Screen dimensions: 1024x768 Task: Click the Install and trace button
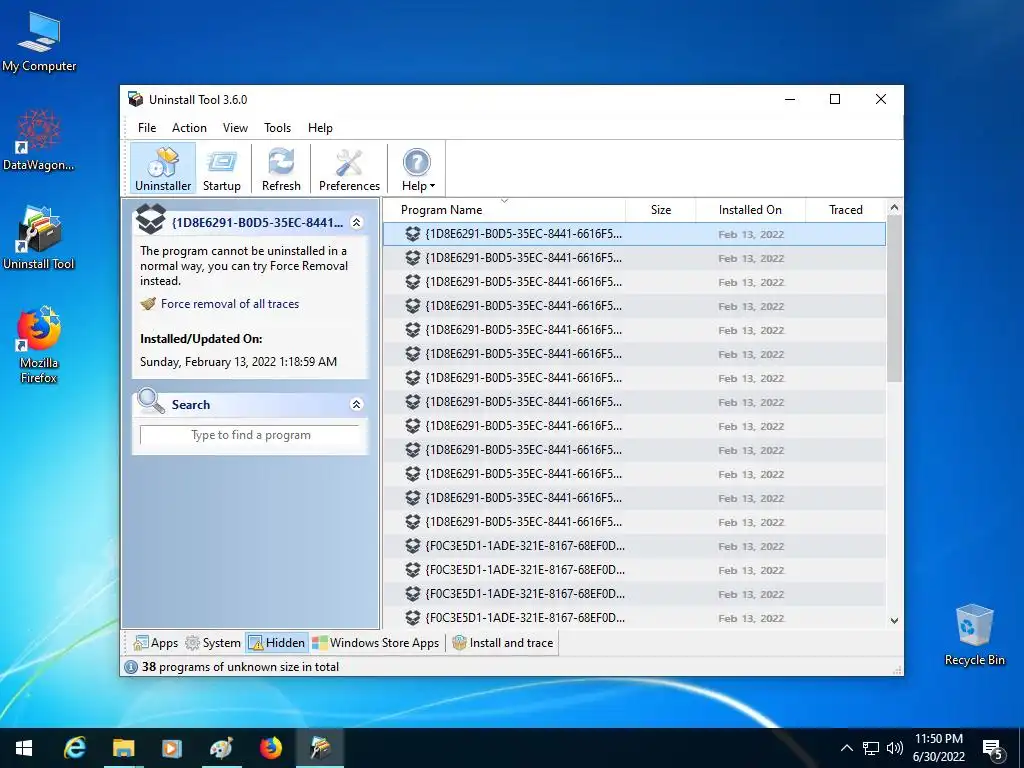(503, 643)
